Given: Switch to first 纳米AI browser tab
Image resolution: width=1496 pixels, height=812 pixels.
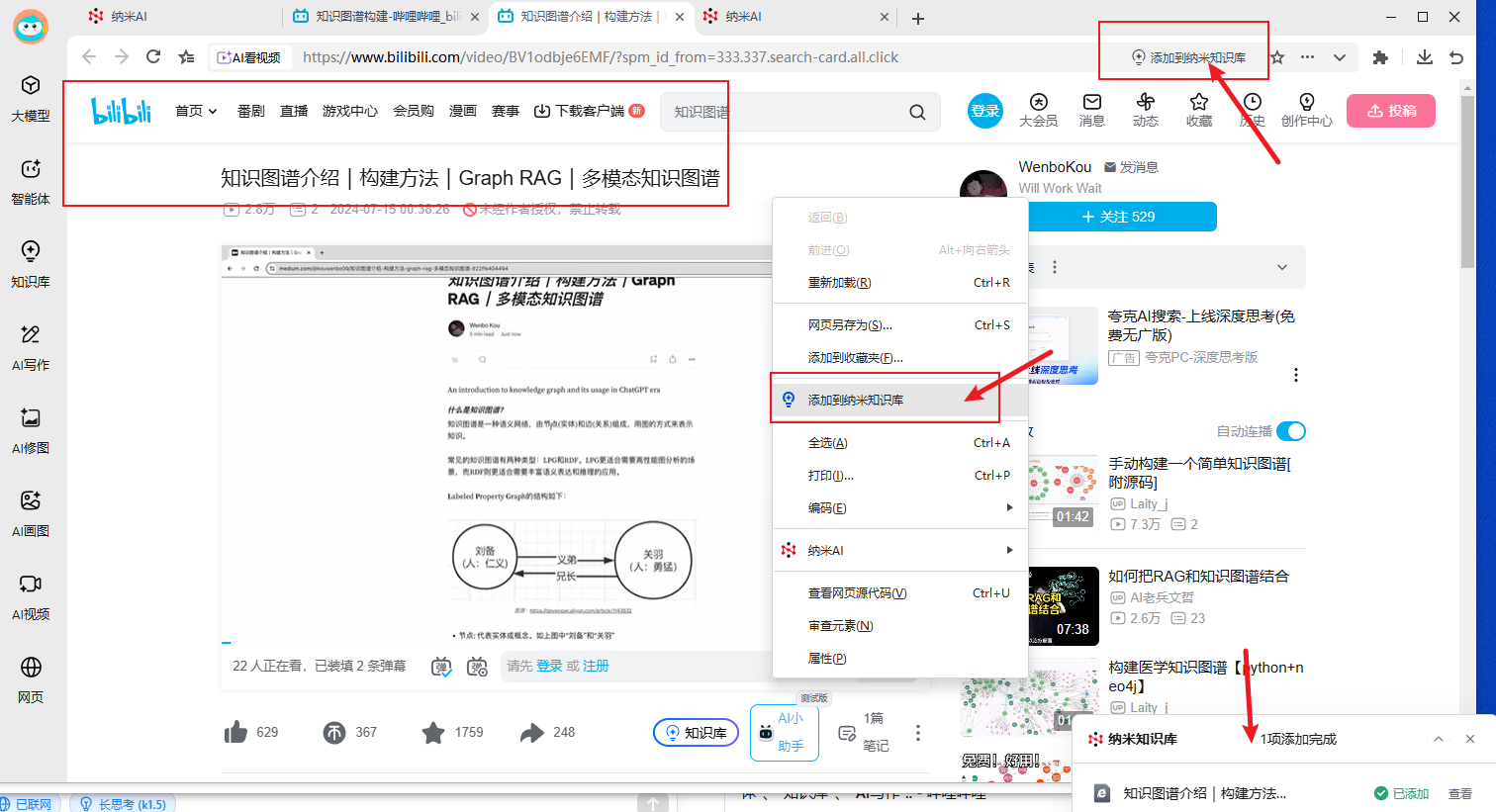Looking at the screenshot, I should pos(178,17).
